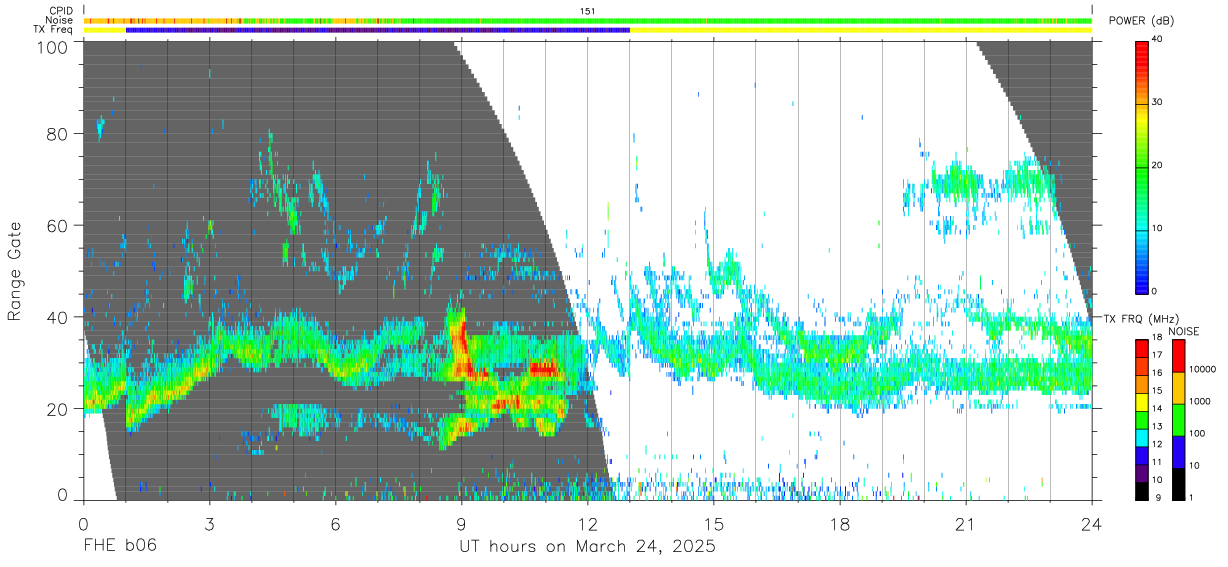1228x567 pixels.
Task: Click the UT hours axis tick '12'
Action: point(588,524)
